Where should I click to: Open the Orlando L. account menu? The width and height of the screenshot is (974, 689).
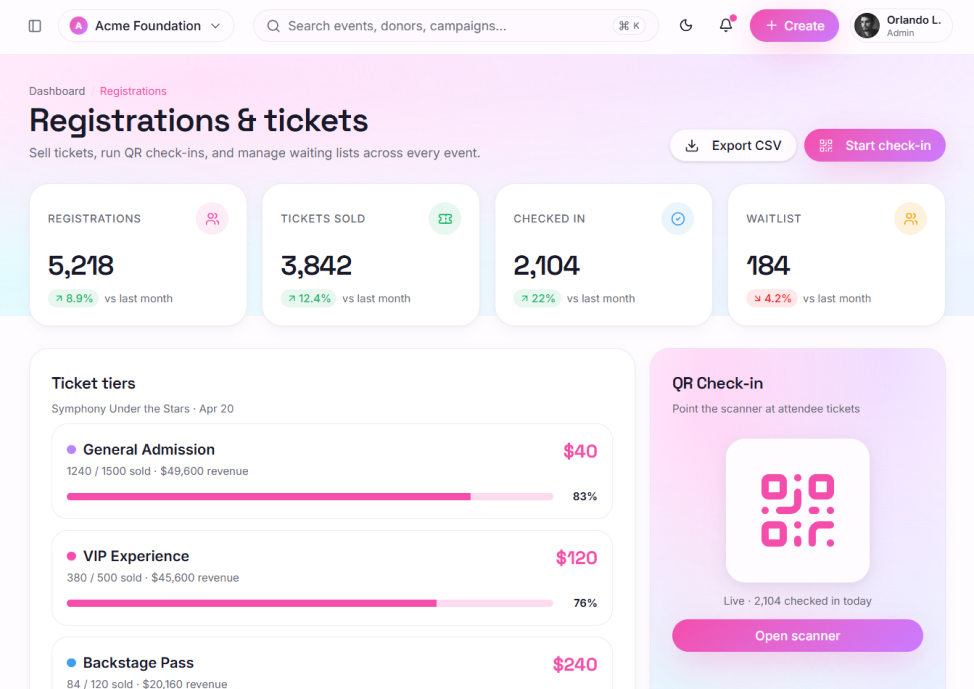click(x=901, y=25)
